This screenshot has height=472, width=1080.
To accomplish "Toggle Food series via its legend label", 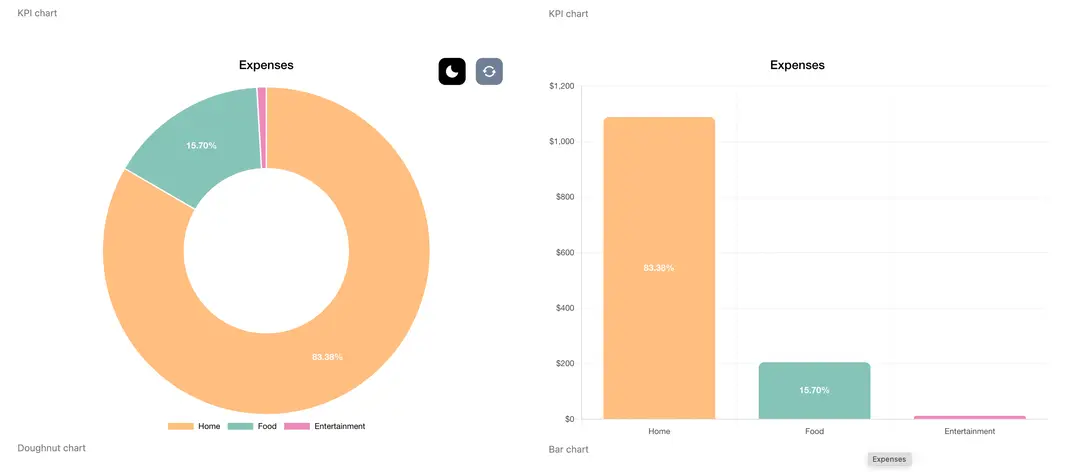I will [267, 426].
